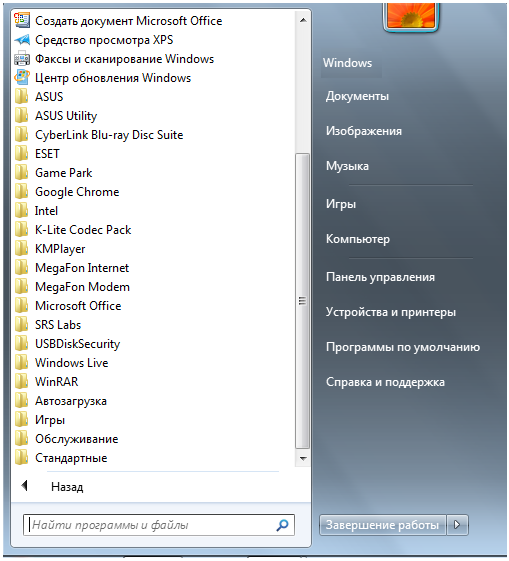Click the Intel folder icon
This screenshot has height=561, width=509.
[22, 210]
